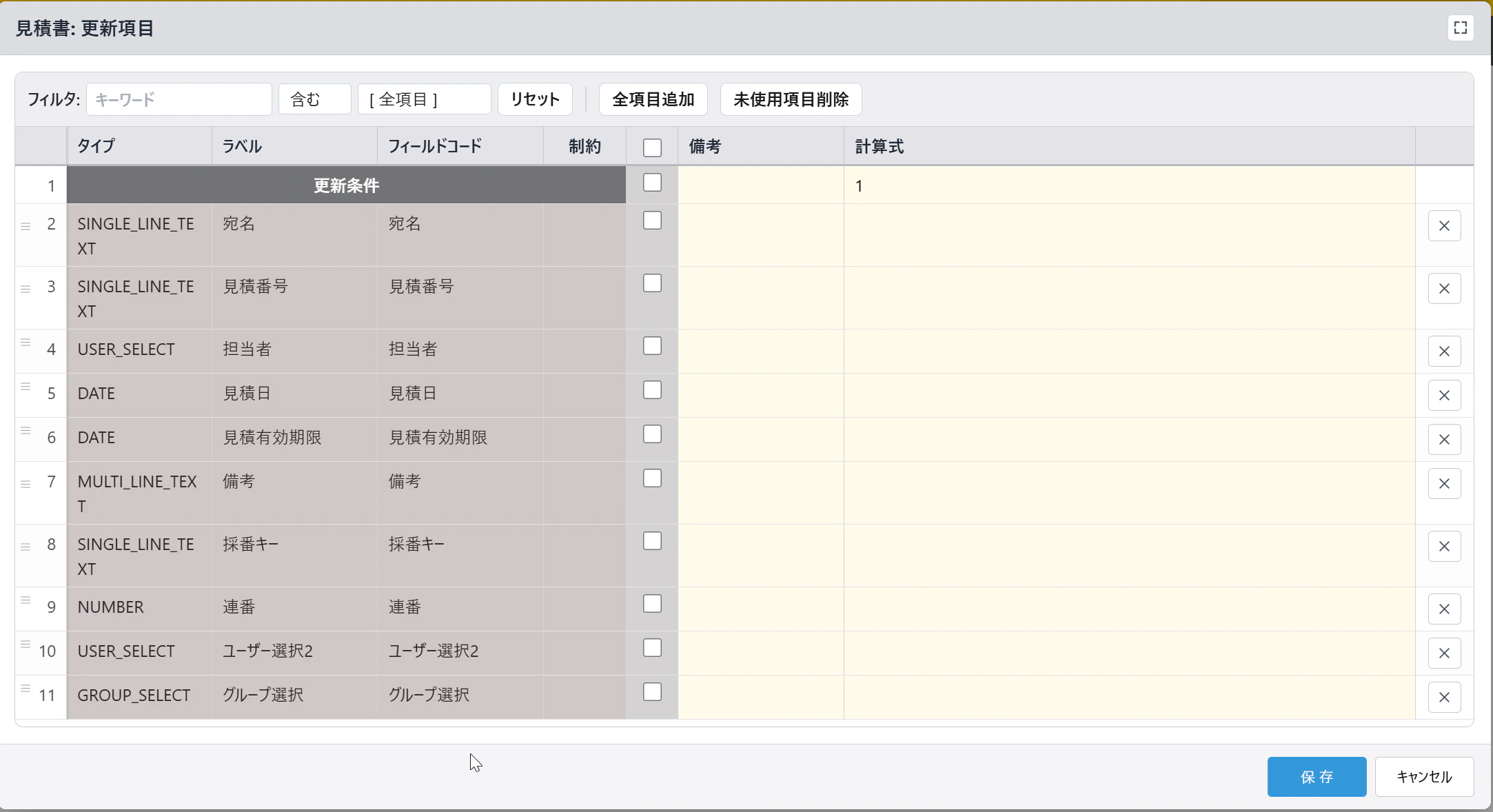
Task: Click the リセット filter button
Action: pyautogui.click(x=535, y=99)
